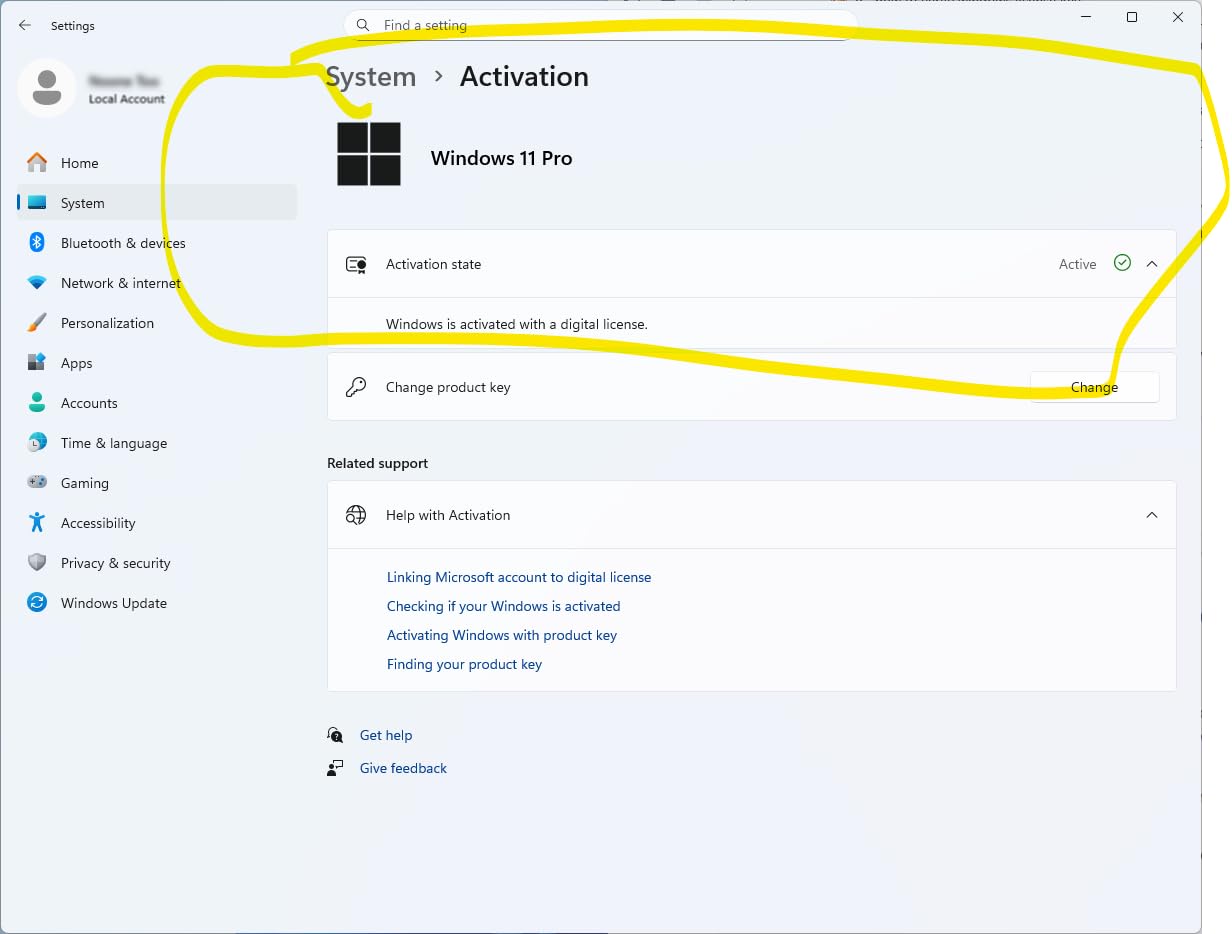
Task: Open Windows Update page
Action: pos(157,603)
